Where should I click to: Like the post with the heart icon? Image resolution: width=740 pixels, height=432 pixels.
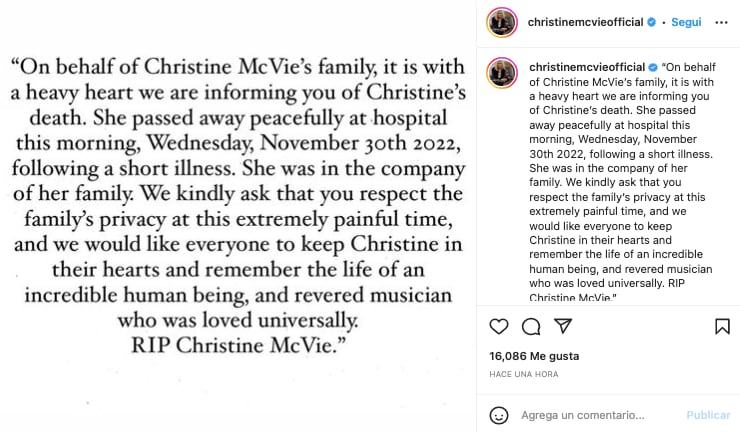[x=499, y=326]
